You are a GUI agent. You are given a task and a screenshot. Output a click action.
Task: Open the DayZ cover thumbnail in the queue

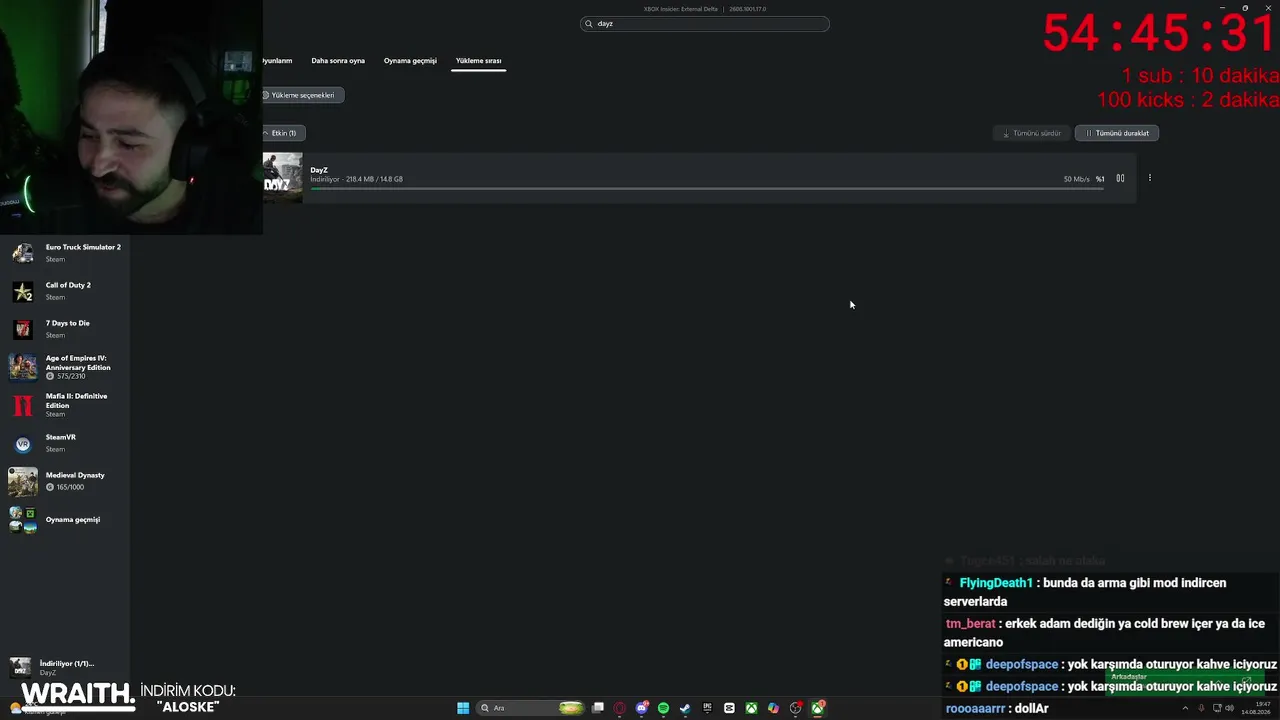282,178
